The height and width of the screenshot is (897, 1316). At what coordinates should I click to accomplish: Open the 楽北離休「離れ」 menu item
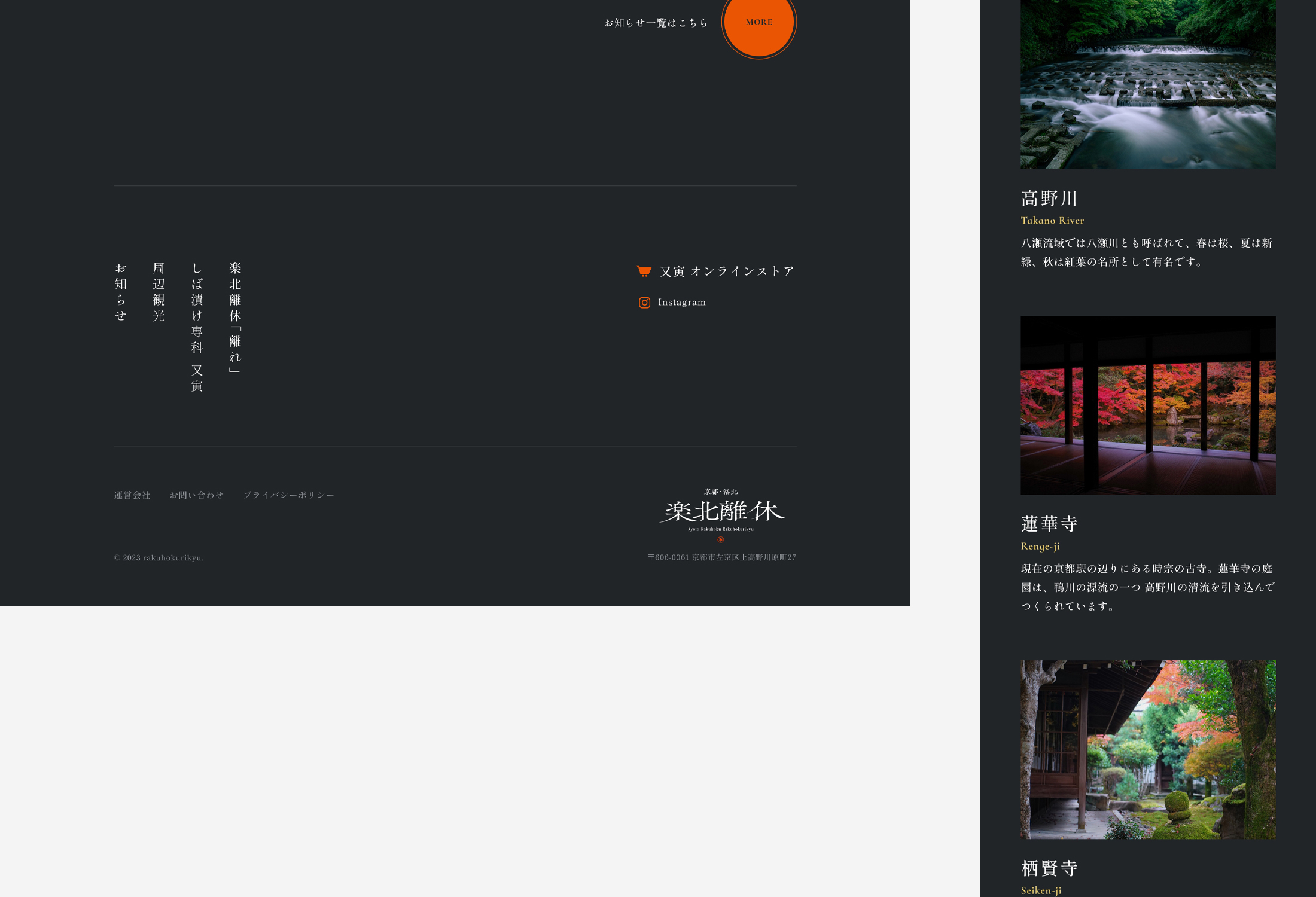(235, 317)
